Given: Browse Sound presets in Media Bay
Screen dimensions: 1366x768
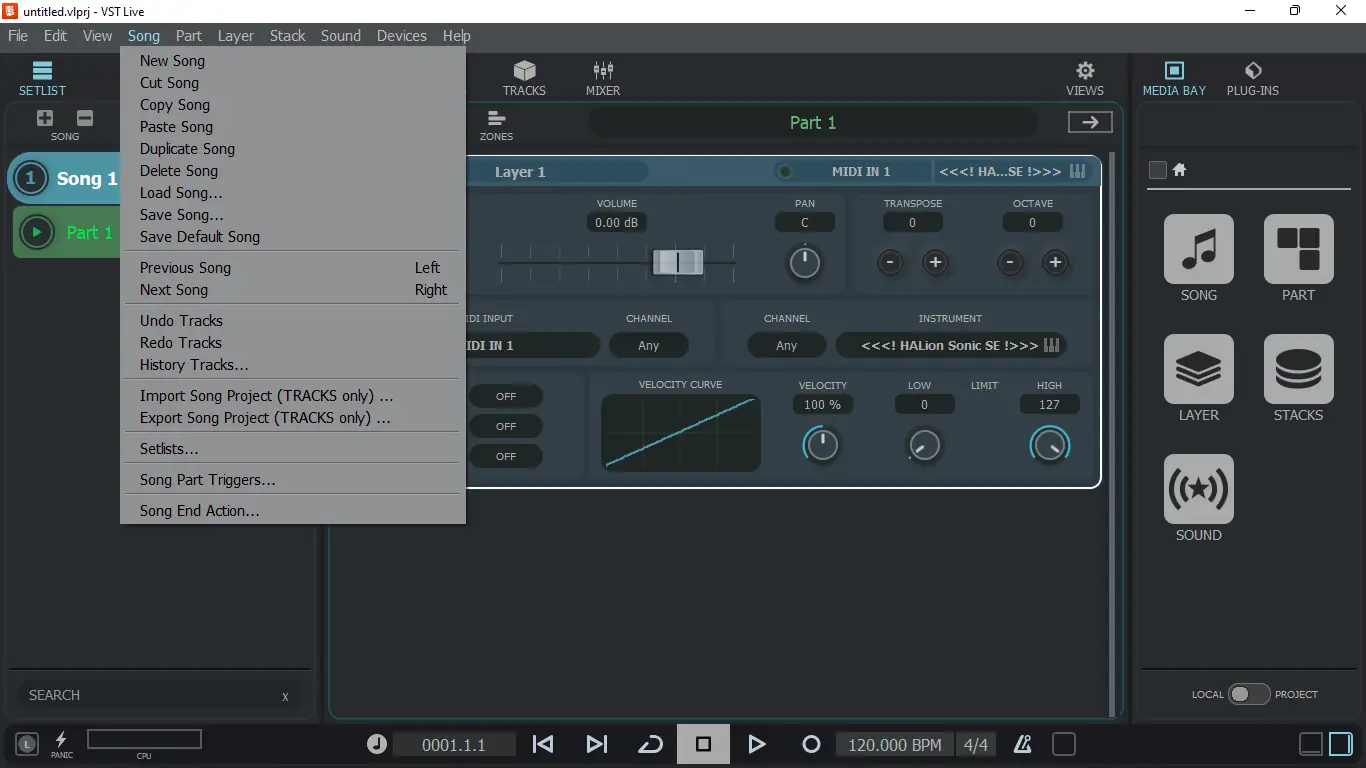Looking at the screenshot, I should [x=1199, y=489].
